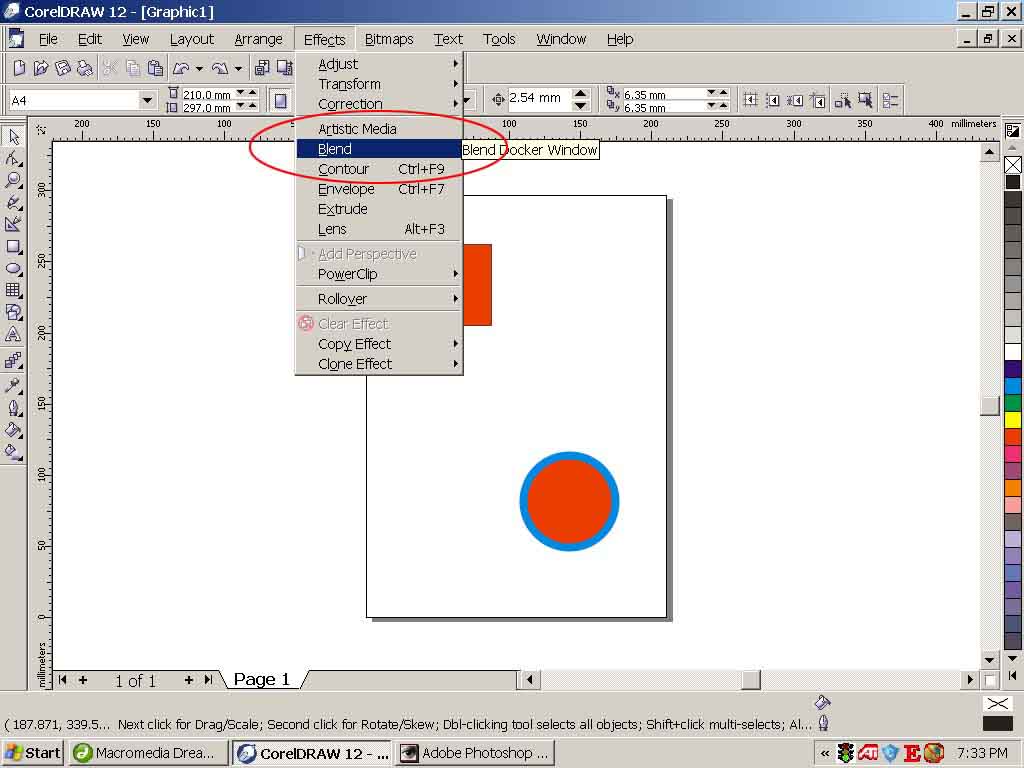Select the Pick tool arrow

tap(13, 136)
